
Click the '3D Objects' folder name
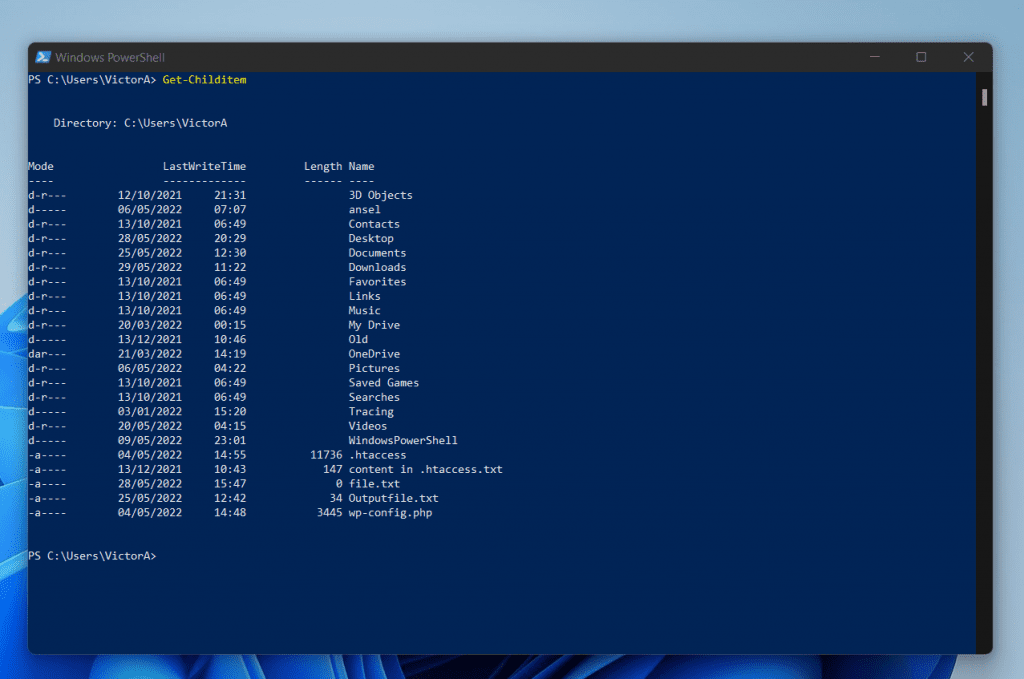coord(381,195)
